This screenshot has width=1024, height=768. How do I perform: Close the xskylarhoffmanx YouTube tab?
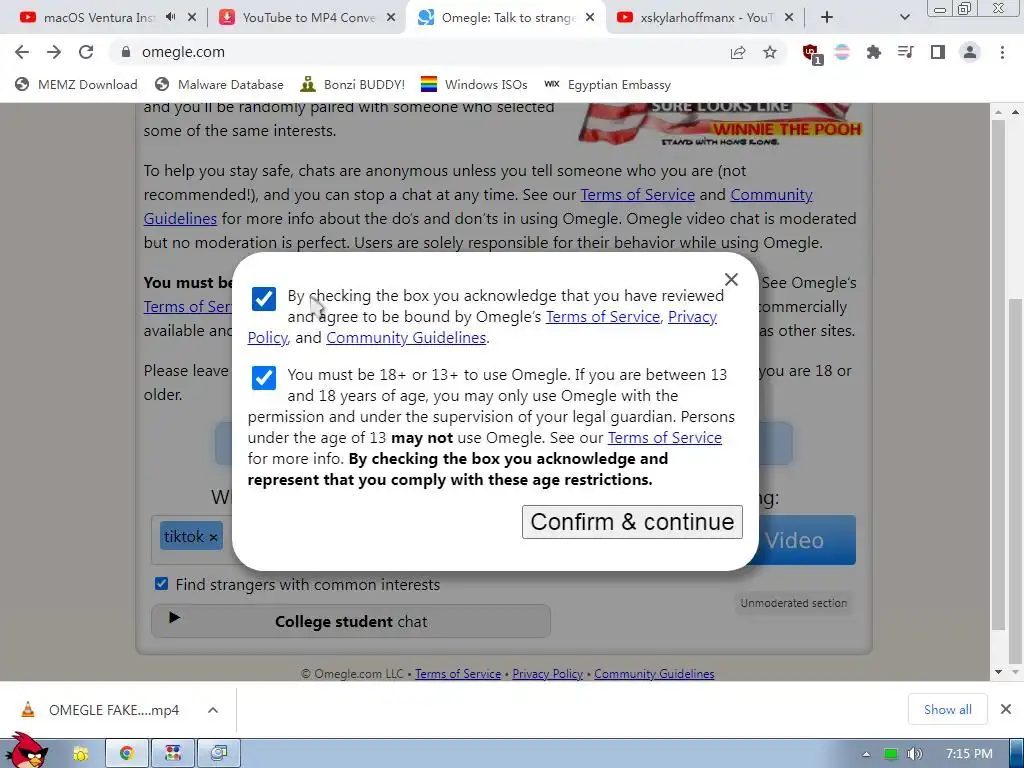tap(789, 18)
